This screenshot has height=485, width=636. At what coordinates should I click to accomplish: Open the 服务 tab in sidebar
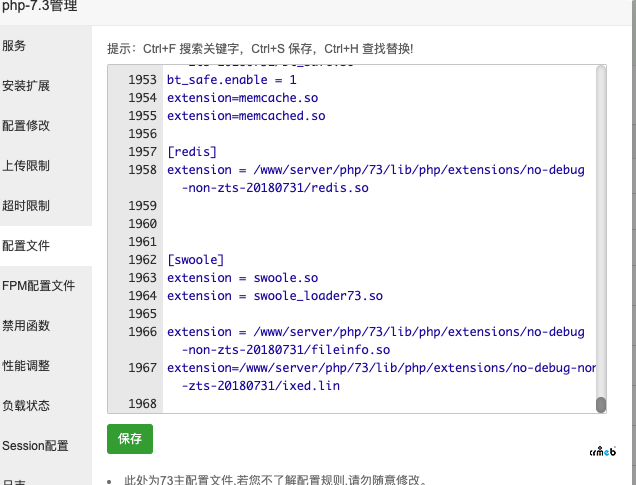click(15, 46)
